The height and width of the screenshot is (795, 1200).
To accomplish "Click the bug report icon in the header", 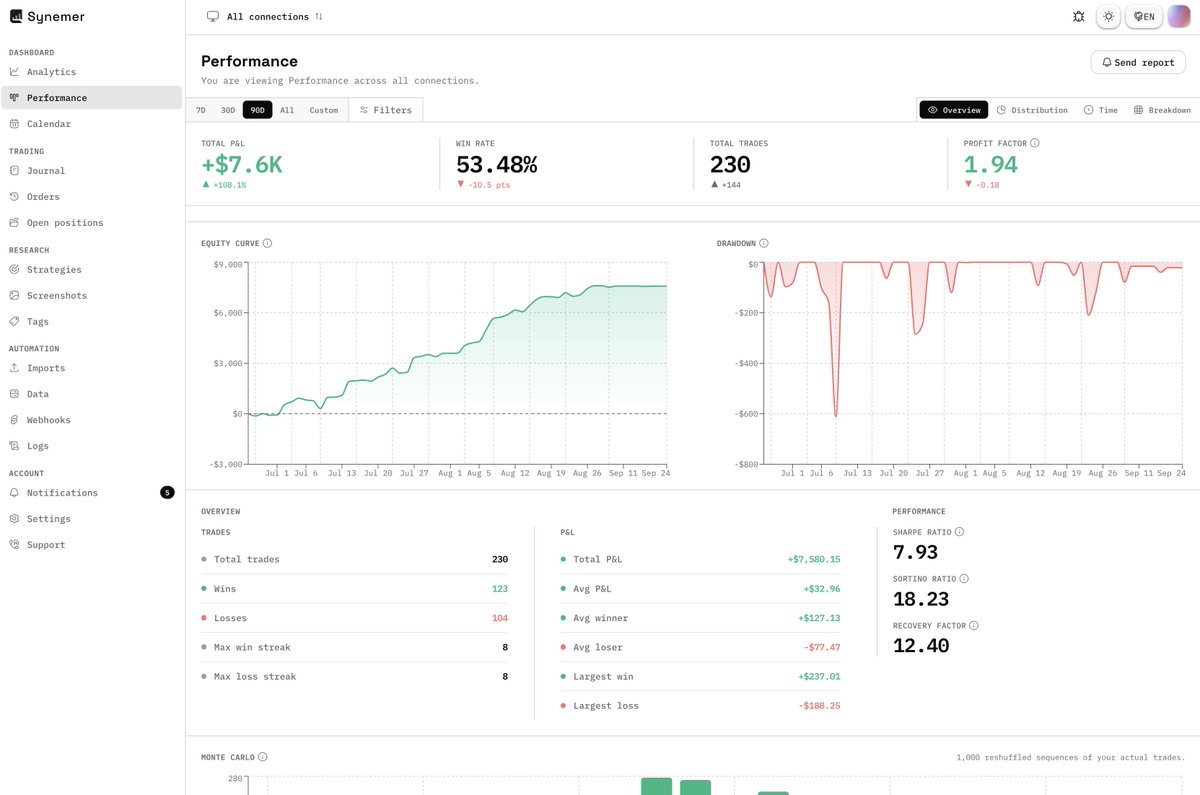I will tap(1078, 17).
